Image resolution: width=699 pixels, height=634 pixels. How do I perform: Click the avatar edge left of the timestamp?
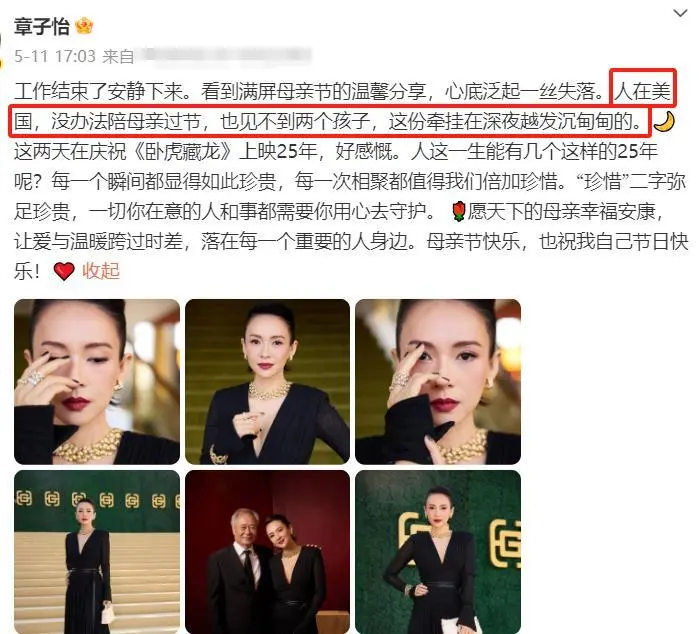pyautogui.click(x=2, y=49)
